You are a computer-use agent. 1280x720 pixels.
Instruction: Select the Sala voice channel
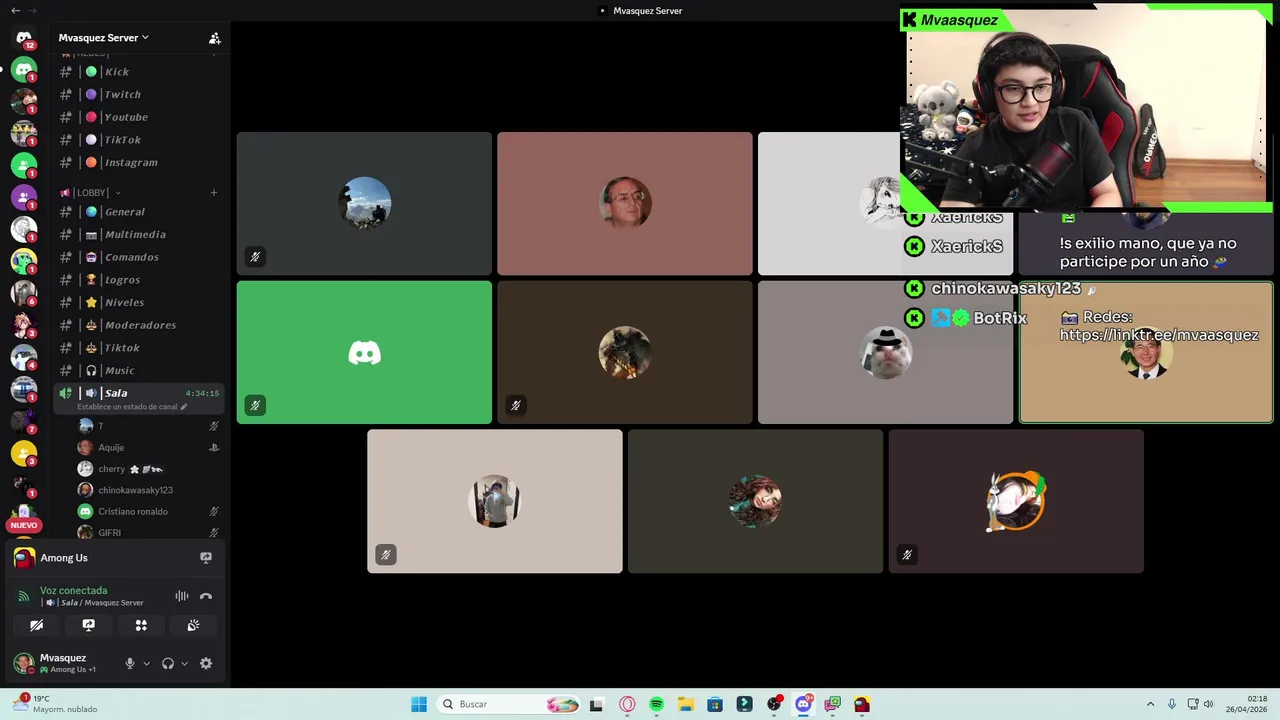[x=138, y=397]
